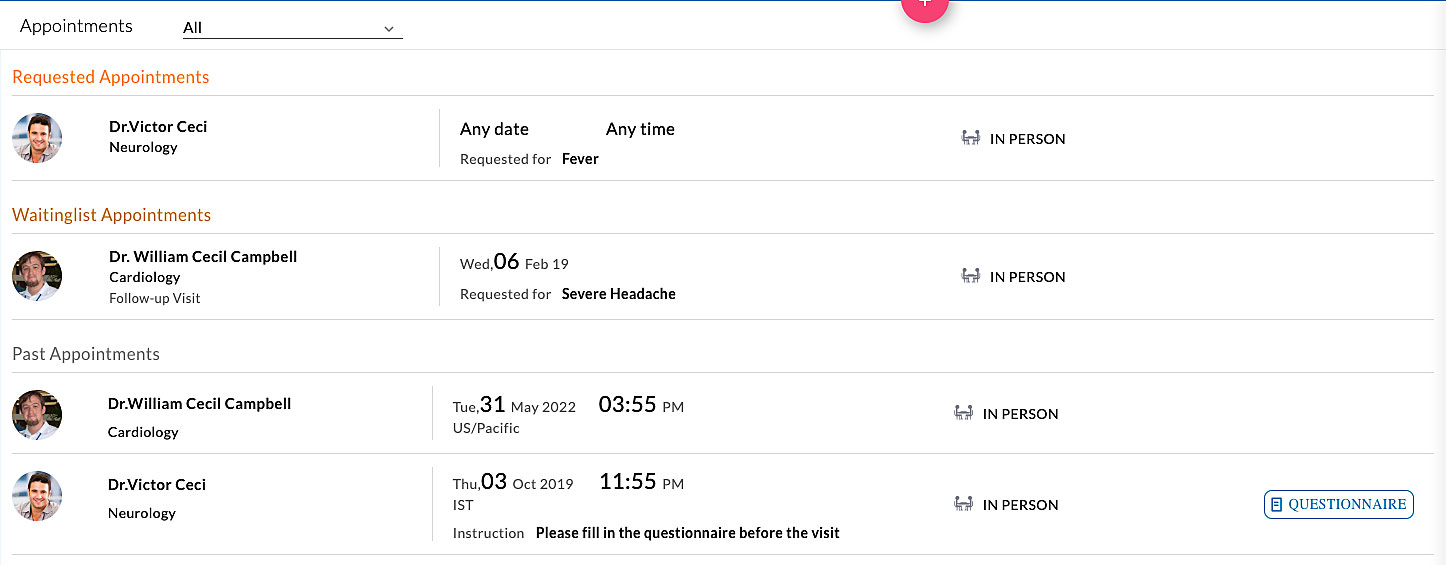Click Dr.Victor Ceci's past appointment avatar
This screenshot has height=565, width=1446.
[37, 496]
